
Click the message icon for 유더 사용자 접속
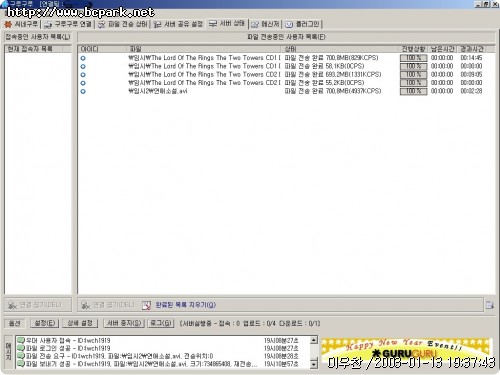click(21, 340)
